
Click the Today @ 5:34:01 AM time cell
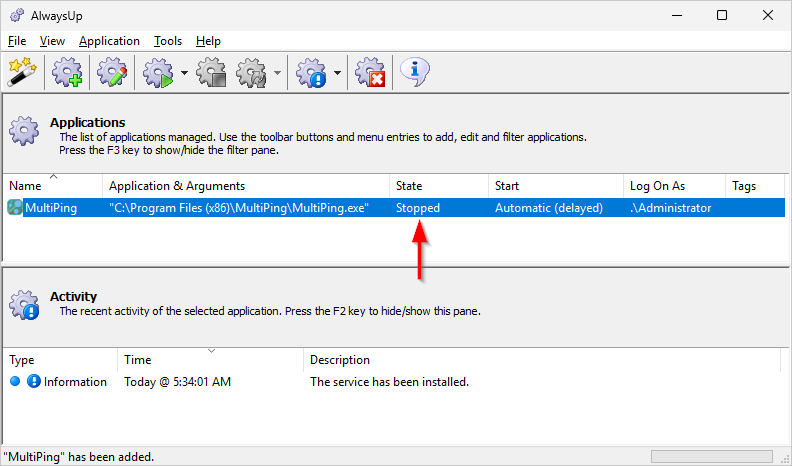(x=177, y=382)
